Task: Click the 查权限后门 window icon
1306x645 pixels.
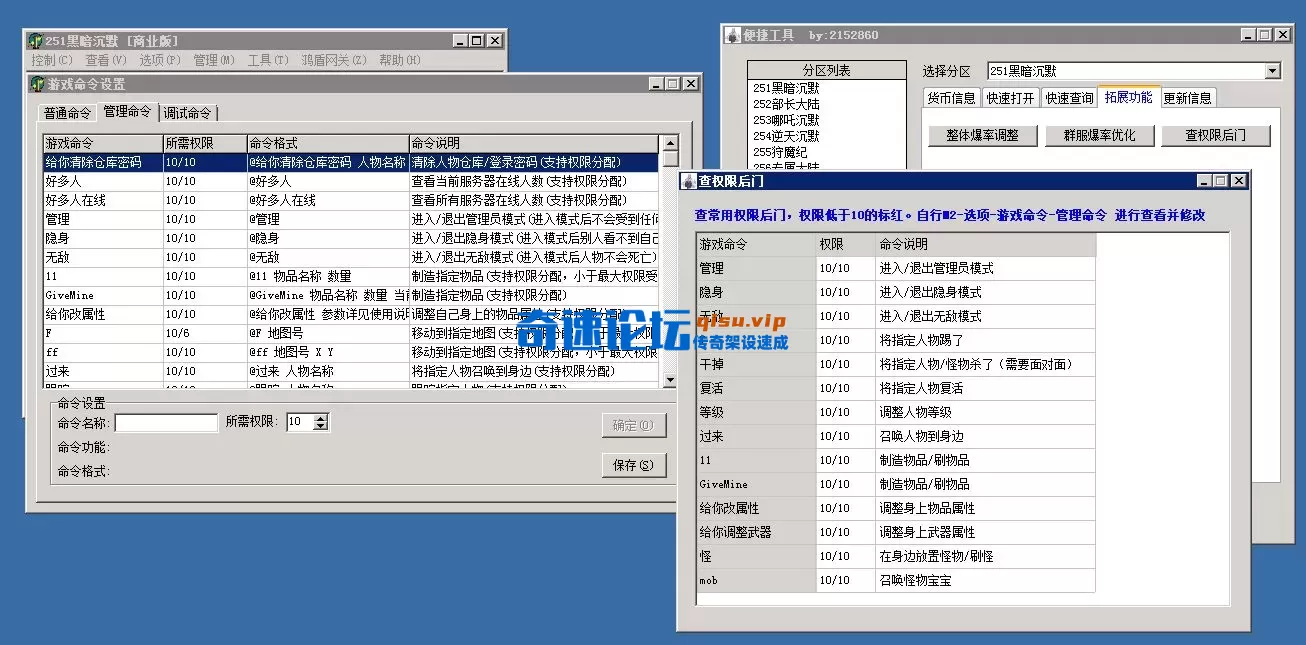Action: click(690, 180)
